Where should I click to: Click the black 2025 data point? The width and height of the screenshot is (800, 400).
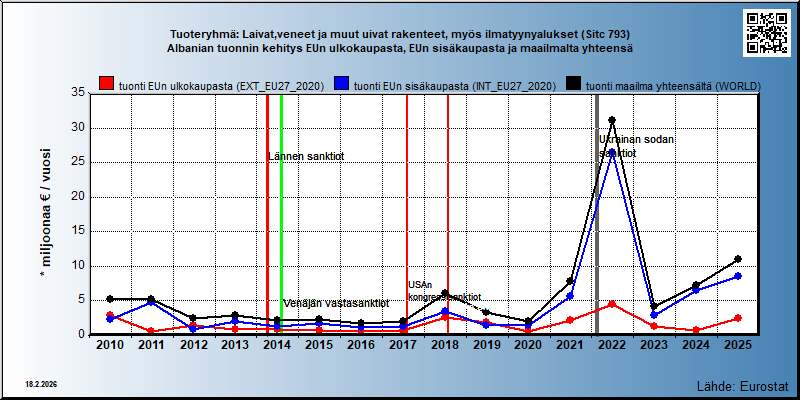[x=738, y=259]
